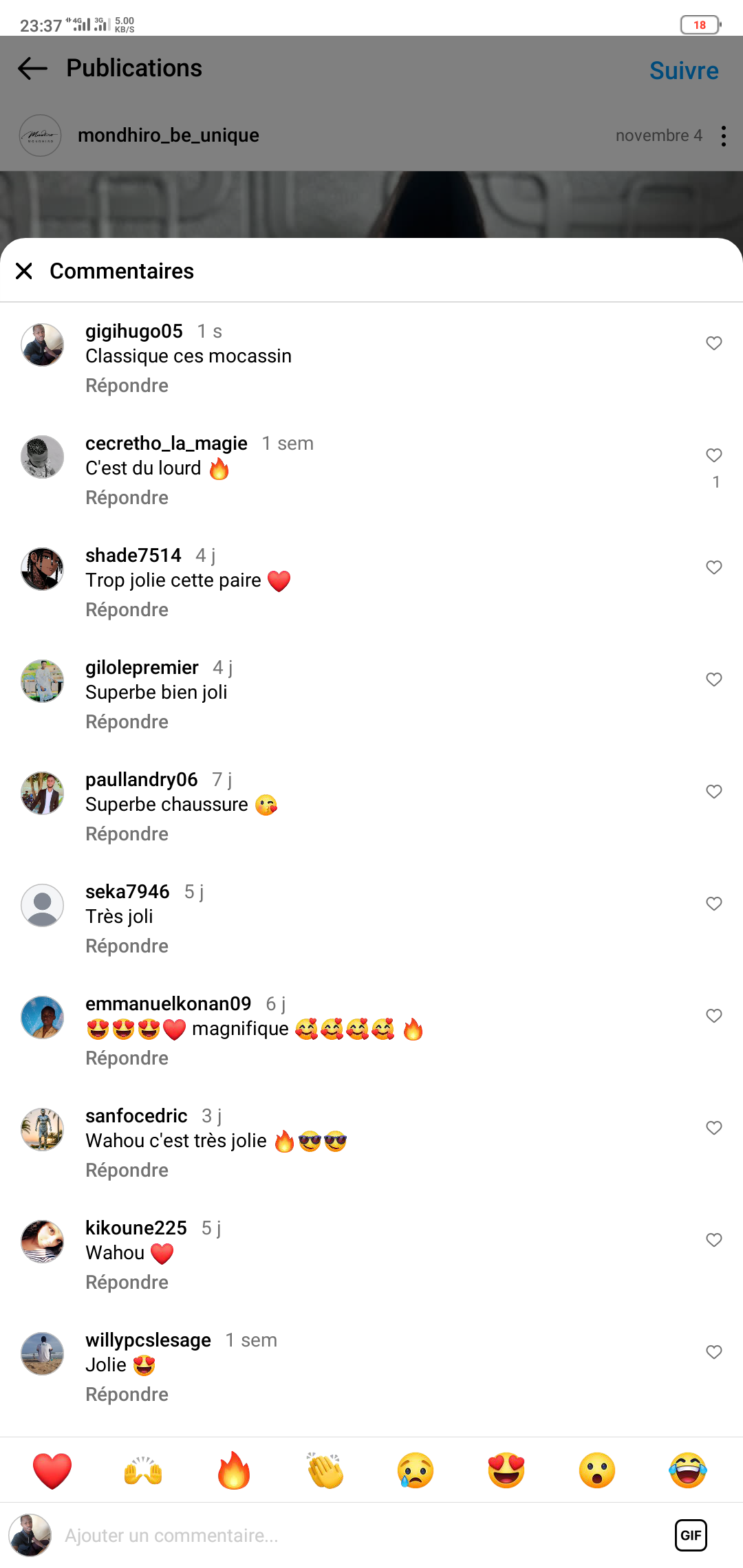This screenshot has width=743, height=1568.
Task: Insert the red heart quick emoji
Action: [x=52, y=1470]
